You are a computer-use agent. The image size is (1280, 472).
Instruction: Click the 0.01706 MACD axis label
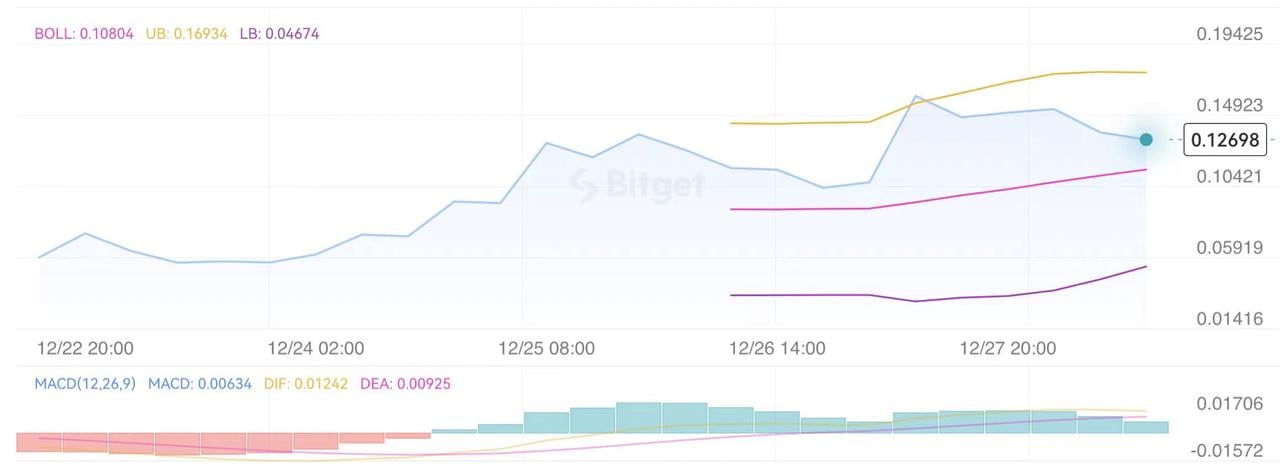click(x=1229, y=404)
